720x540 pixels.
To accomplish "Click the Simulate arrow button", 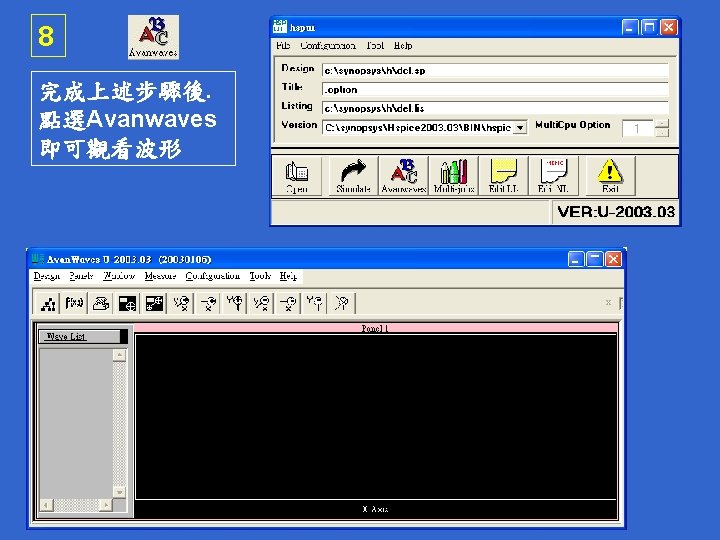I will point(353,176).
